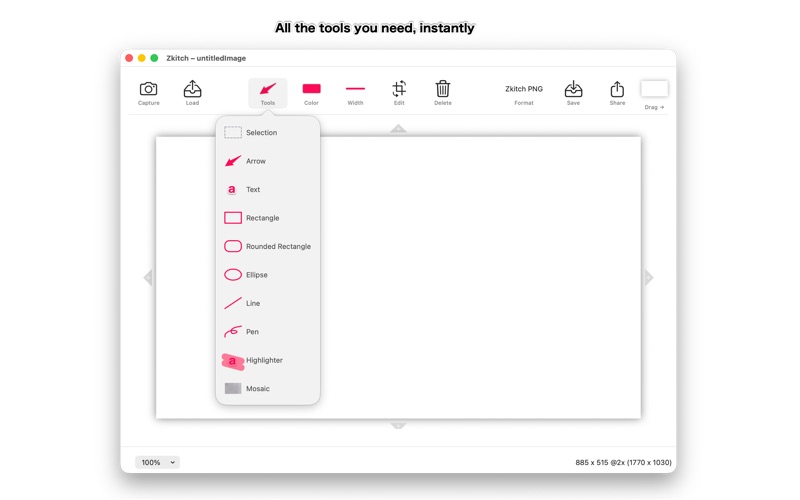The height and width of the screenshot is (500, 800).
Task: Click the Capture camera icon
Action: 148,89
